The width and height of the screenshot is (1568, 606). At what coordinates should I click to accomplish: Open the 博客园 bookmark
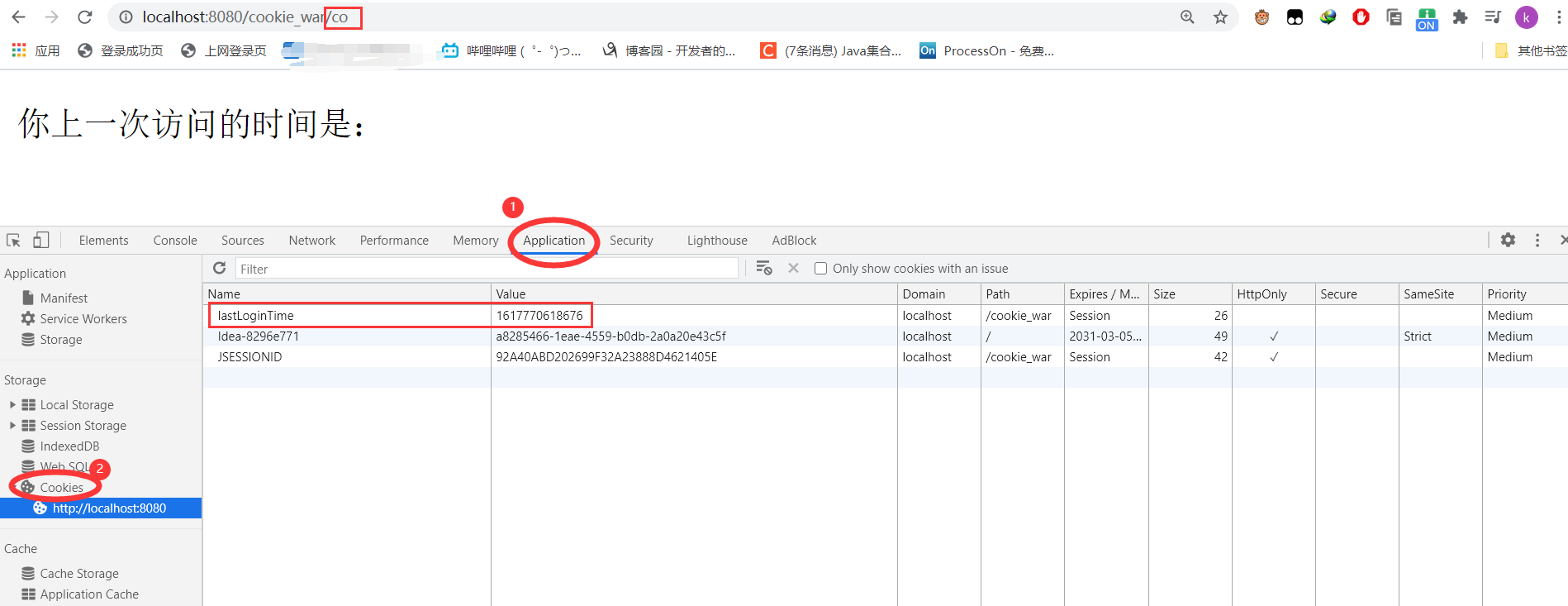(669, 50)
